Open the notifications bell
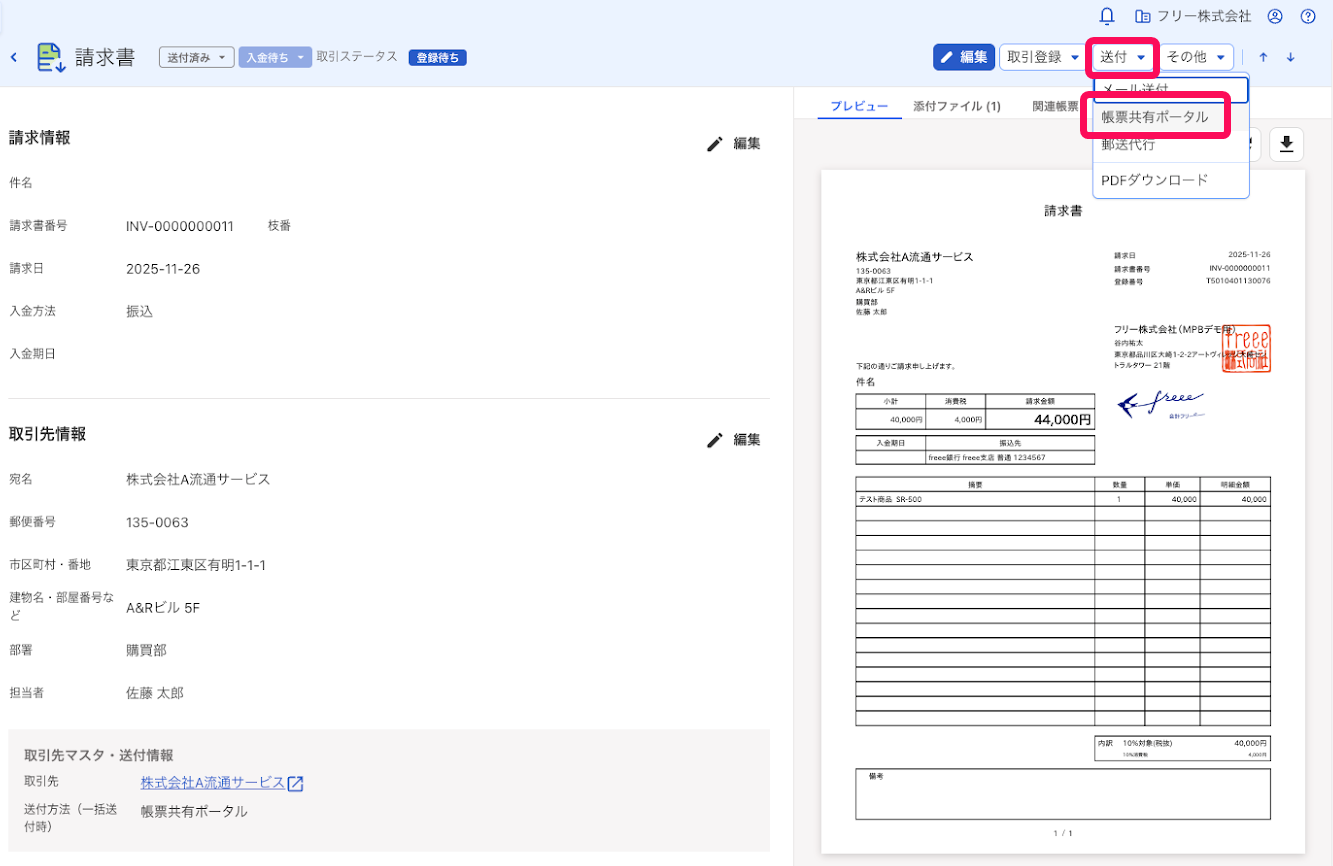This screenshot has width=1333, height=866. click(x=1106, y=16)
